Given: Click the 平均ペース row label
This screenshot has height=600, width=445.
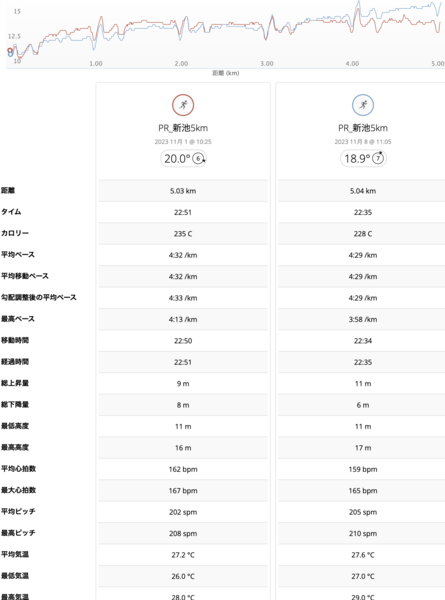Looking at the screenshot, I should (x=18, y=255).
